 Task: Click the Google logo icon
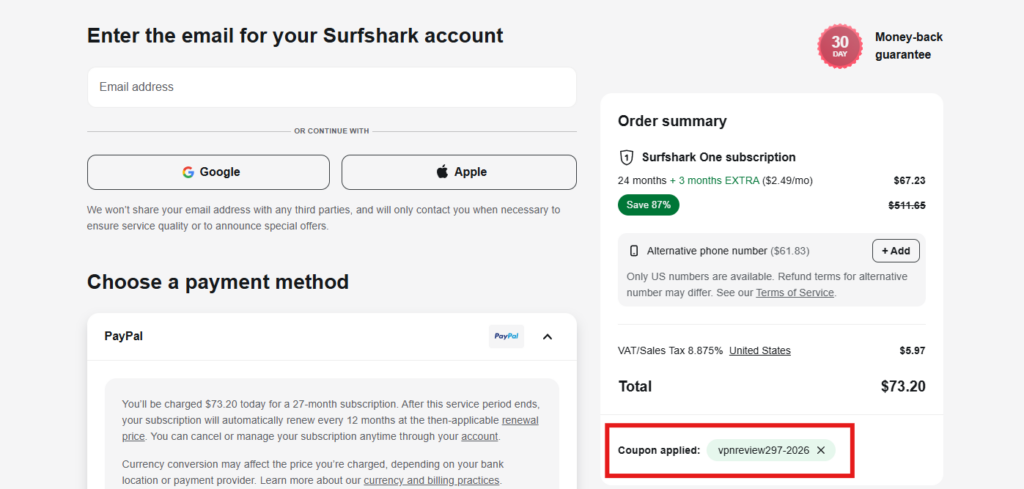point(188,172)
